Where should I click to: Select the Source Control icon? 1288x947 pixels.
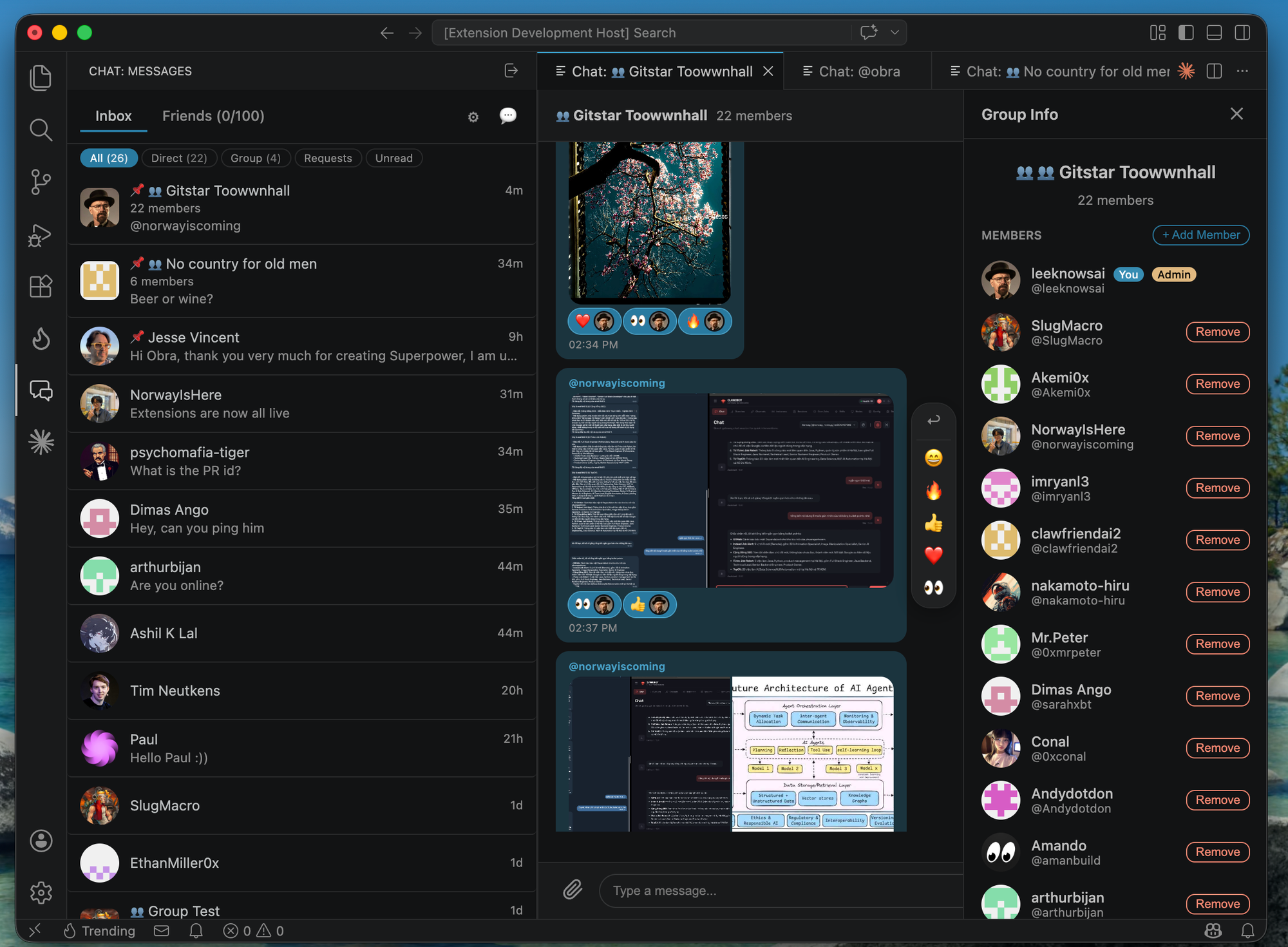pyautogui.click(x=41, y=182)
